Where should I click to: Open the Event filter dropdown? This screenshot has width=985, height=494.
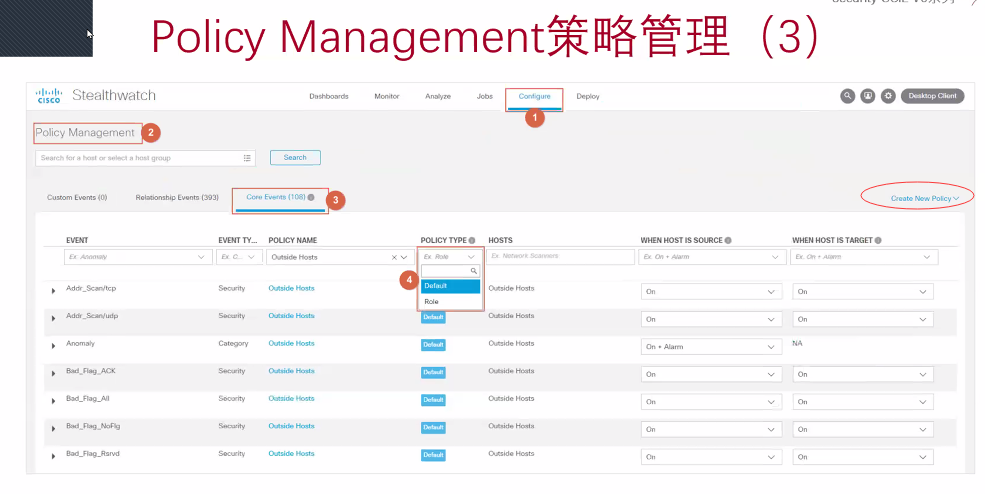coord(138,257)
